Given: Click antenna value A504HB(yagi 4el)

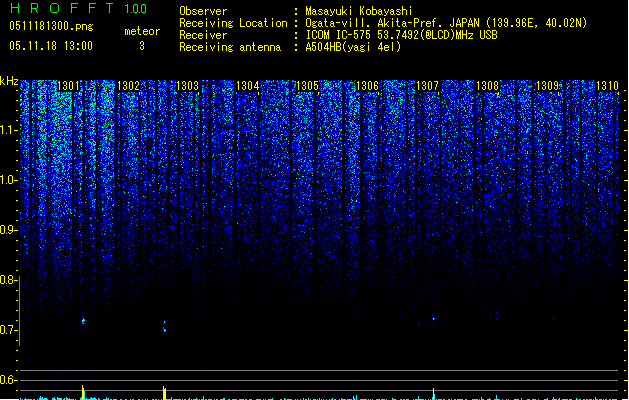Looking at the screenshot, I should [353, 47].
